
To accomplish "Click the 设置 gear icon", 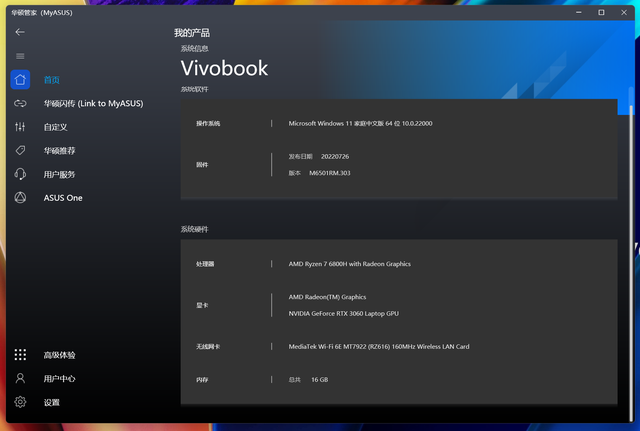I will click(x=20, y=402).
